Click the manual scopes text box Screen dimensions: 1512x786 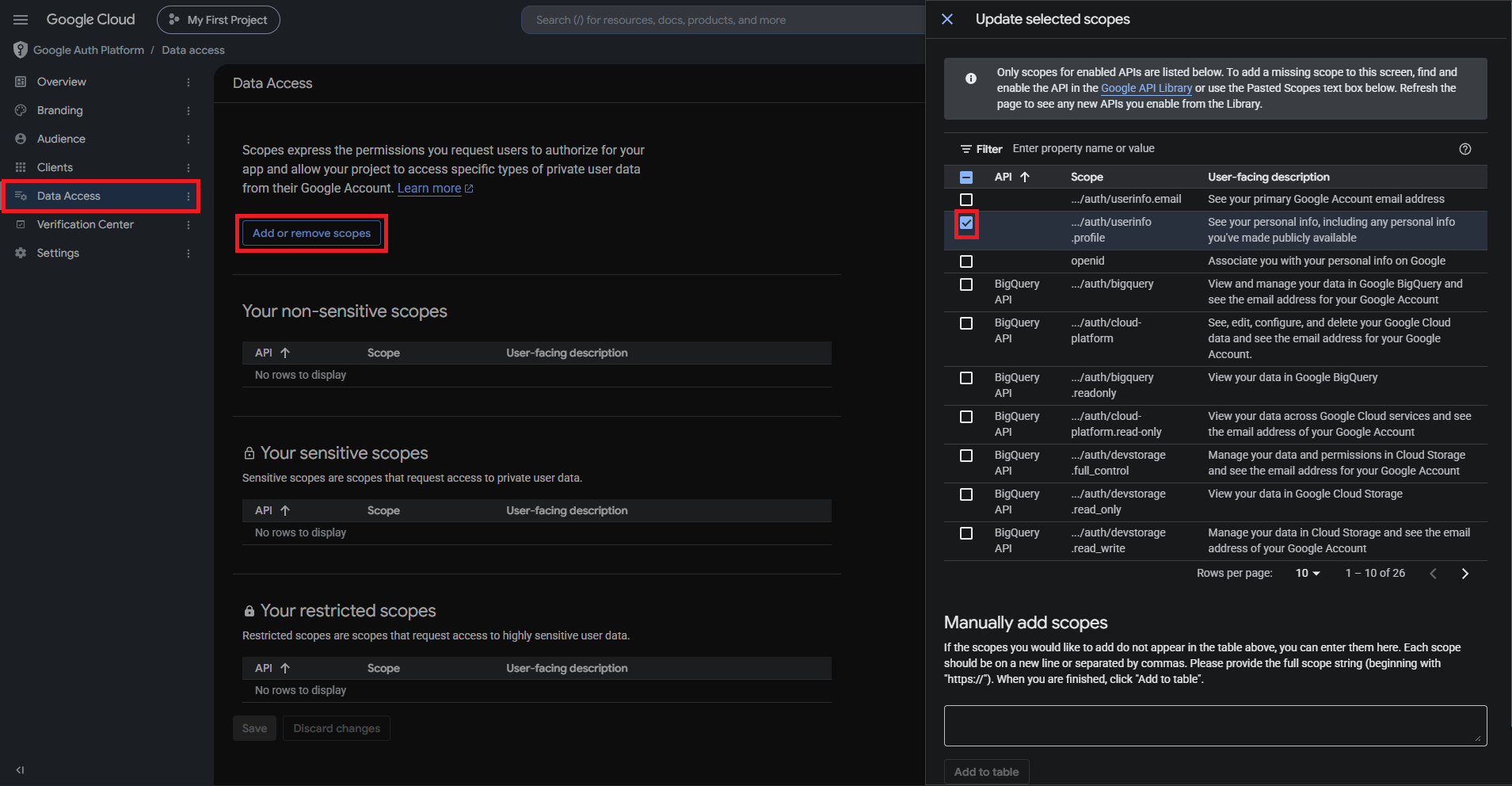pos(1215,726)
